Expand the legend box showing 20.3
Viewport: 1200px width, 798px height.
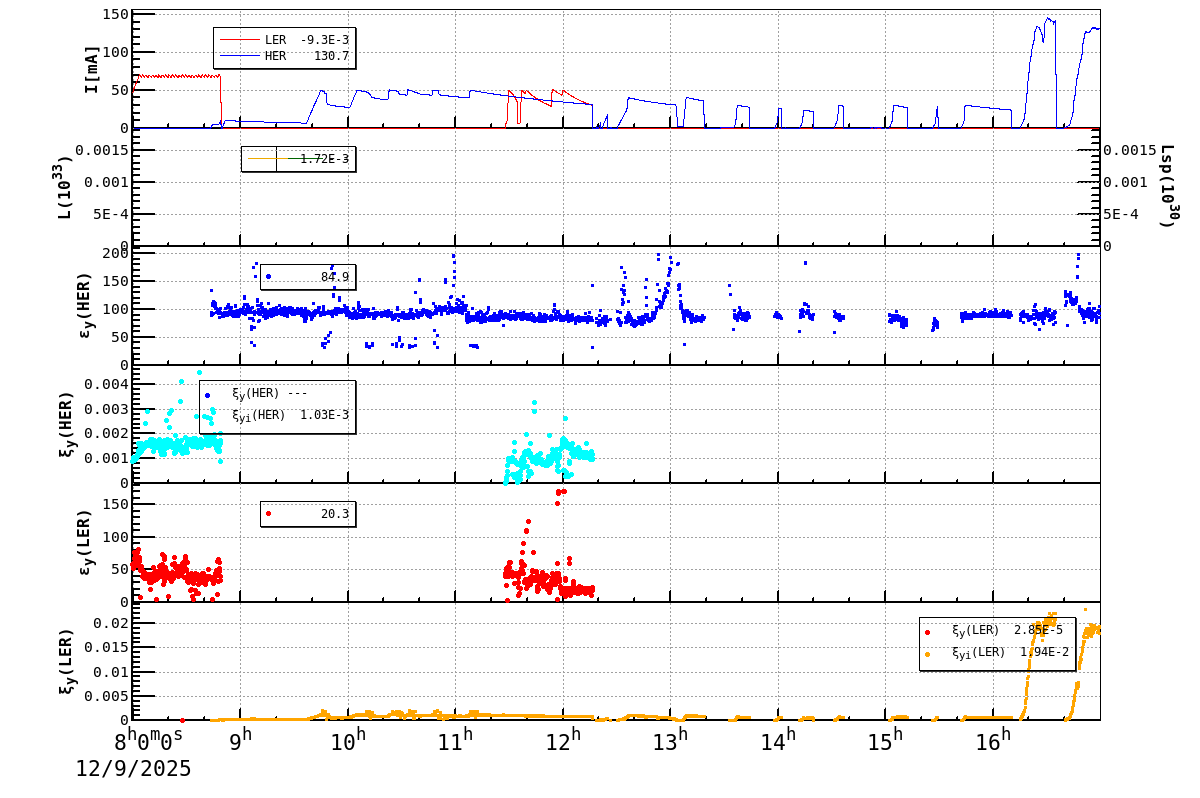pyautogui.click(x=310, y=512)
